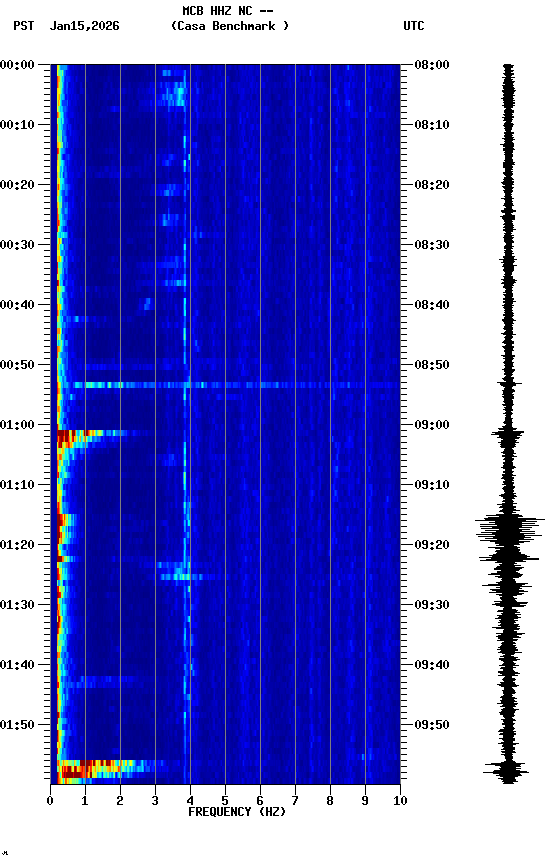This screenshot has height=864, width=552.
Task: Click the frequency axis tick label '8'
Action: (x=330, y=801)
